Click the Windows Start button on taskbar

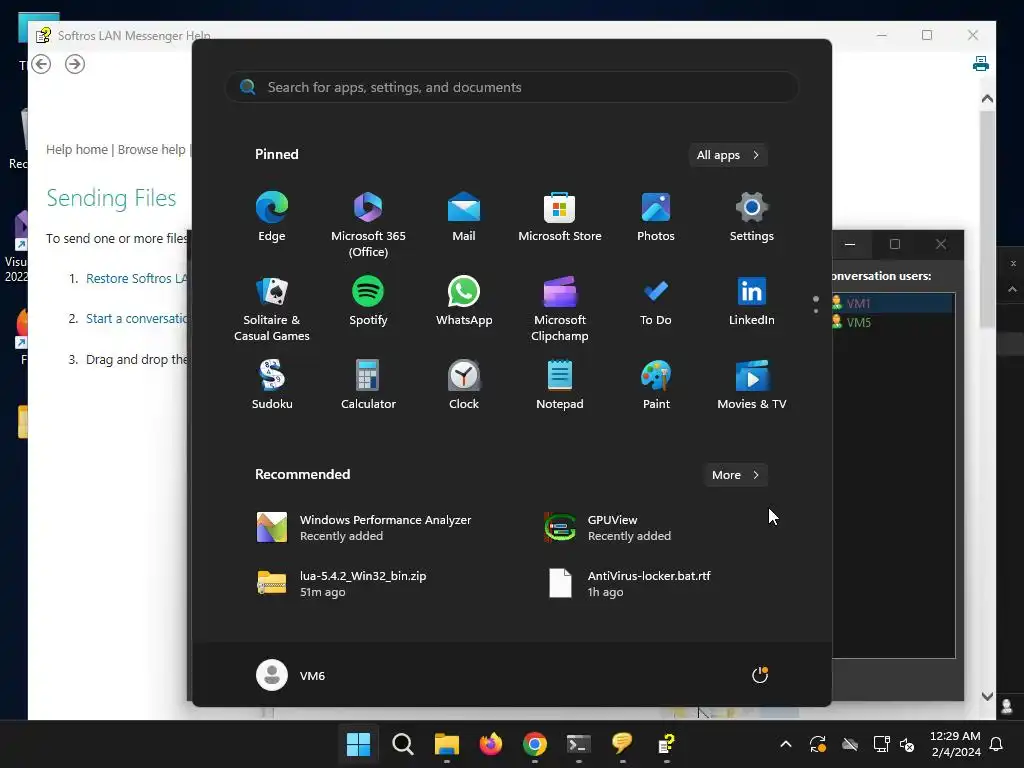[358, 744]
